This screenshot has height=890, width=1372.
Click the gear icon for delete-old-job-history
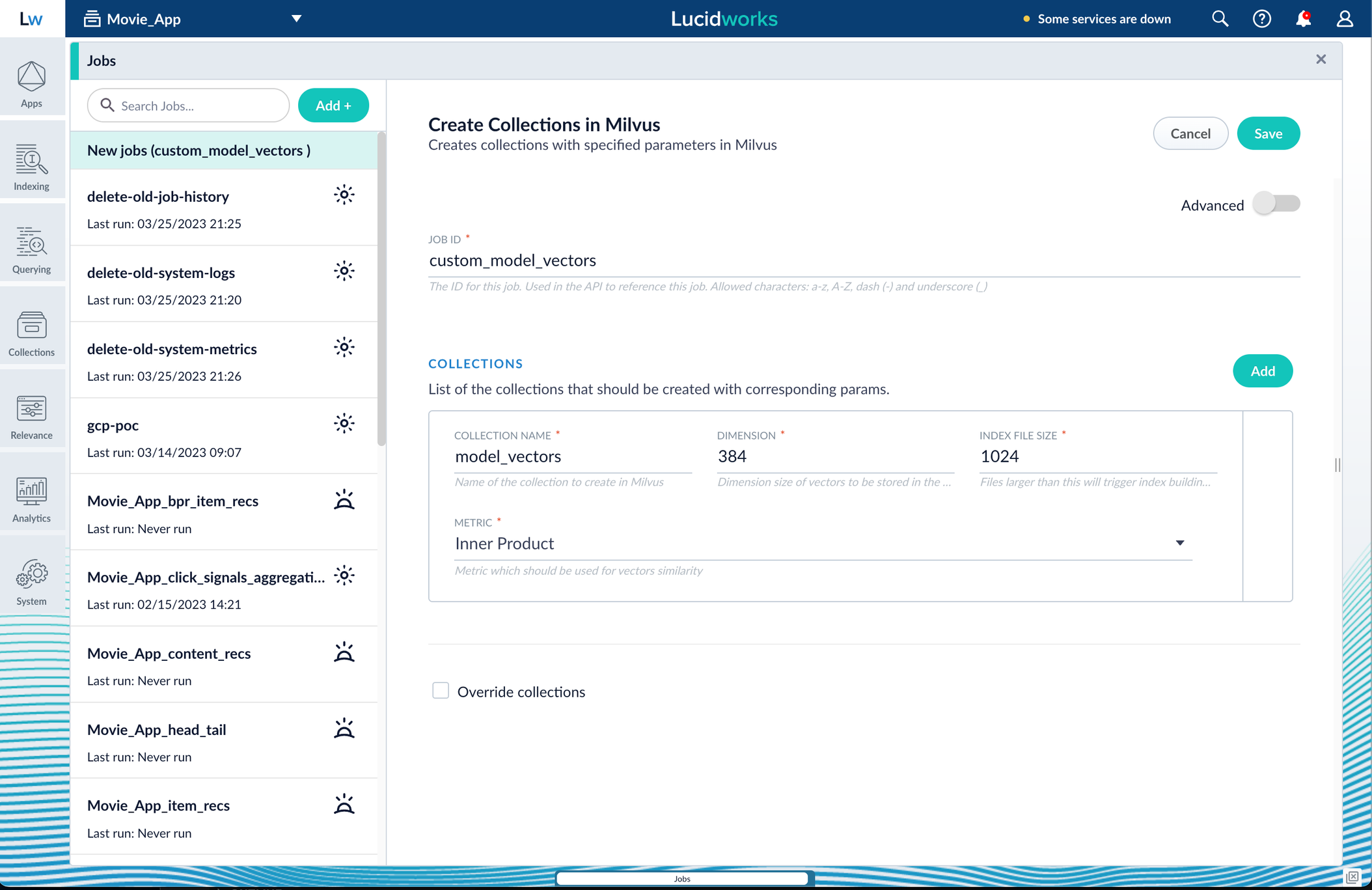coord(344,195)
